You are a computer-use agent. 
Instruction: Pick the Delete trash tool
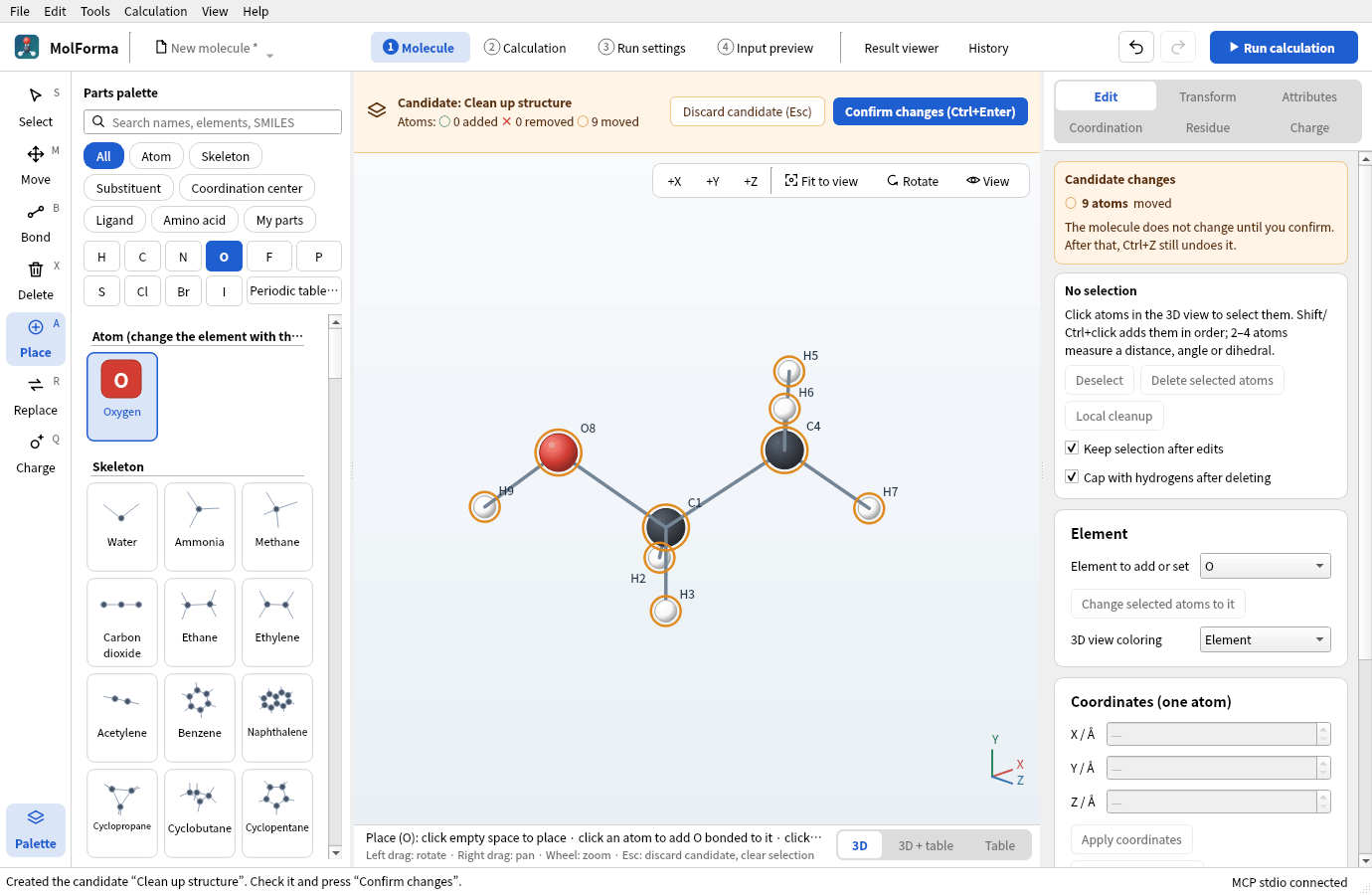tap(36, 280)
